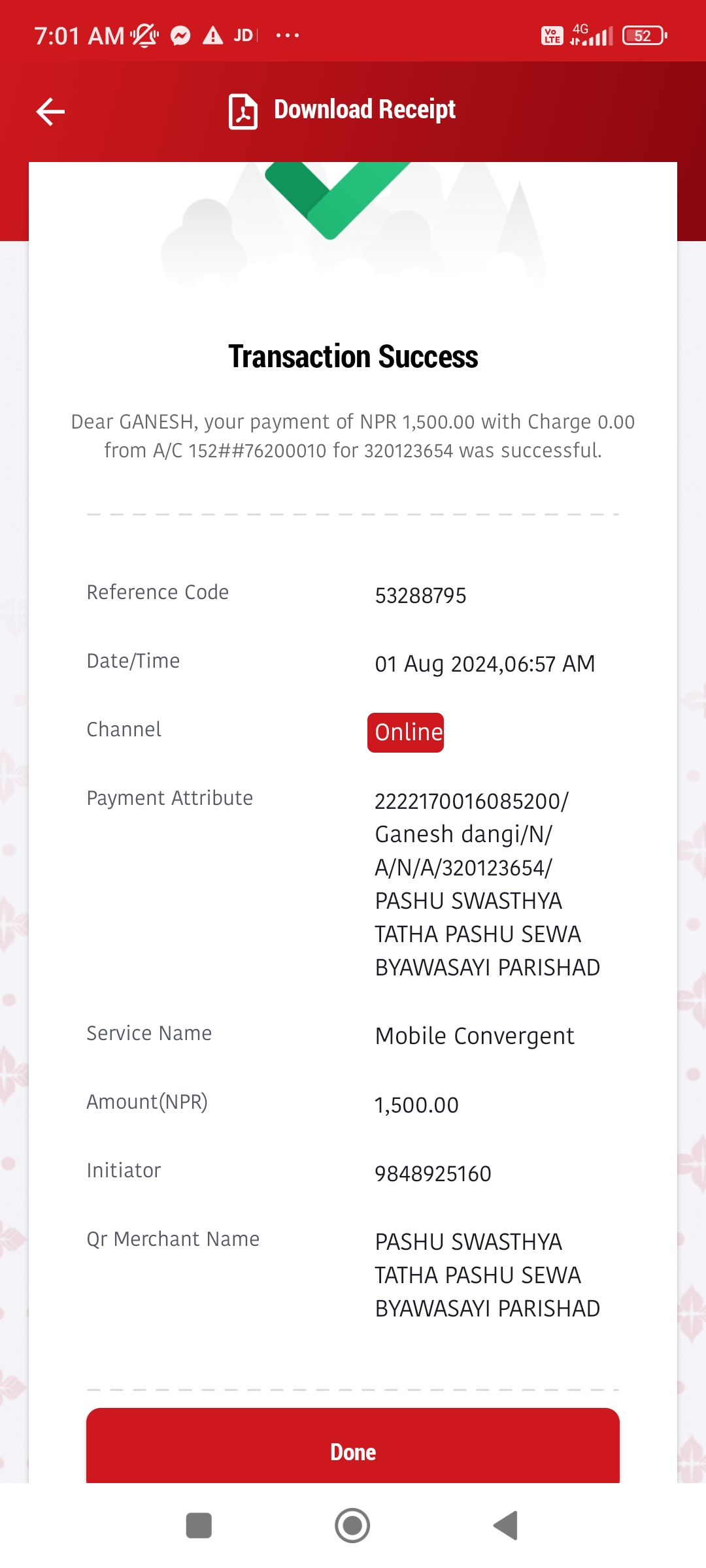Select the reference code 53288795
Screen dimensions: 706x1568
click(420, 596)
